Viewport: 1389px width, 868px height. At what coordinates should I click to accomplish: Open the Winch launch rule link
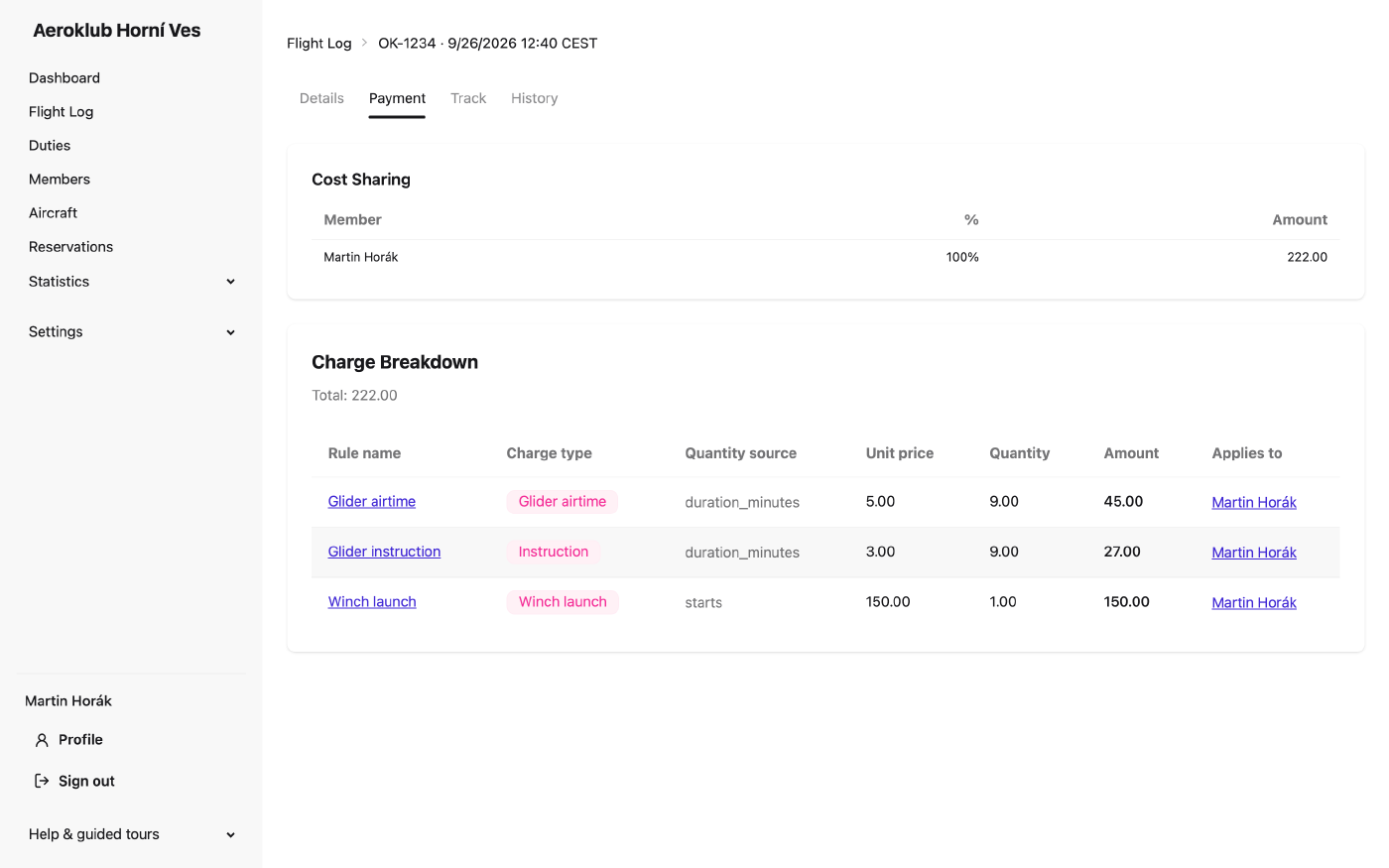tap(372, 602)
